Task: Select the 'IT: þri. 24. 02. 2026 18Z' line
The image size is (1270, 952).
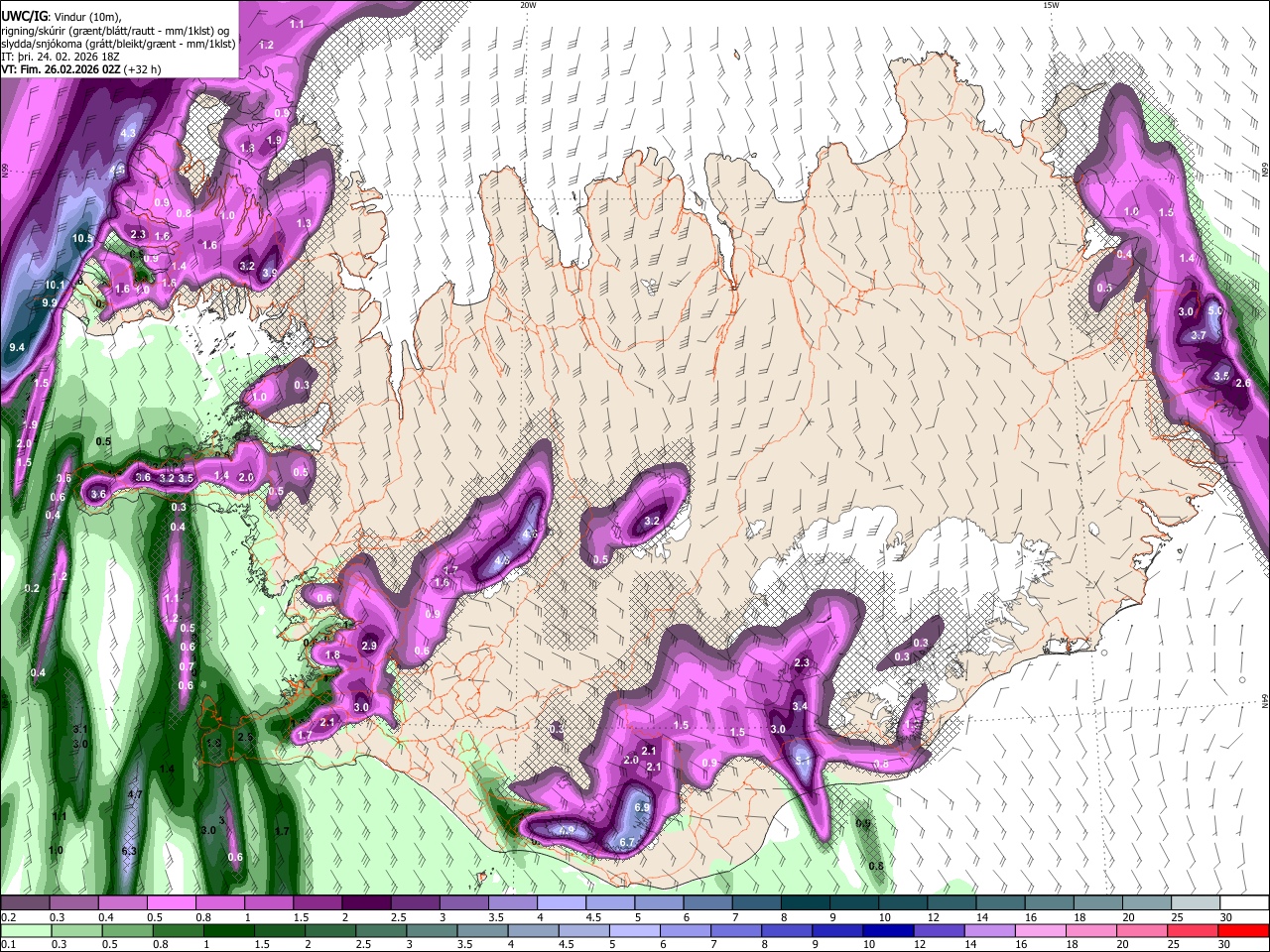Action: 61,57
